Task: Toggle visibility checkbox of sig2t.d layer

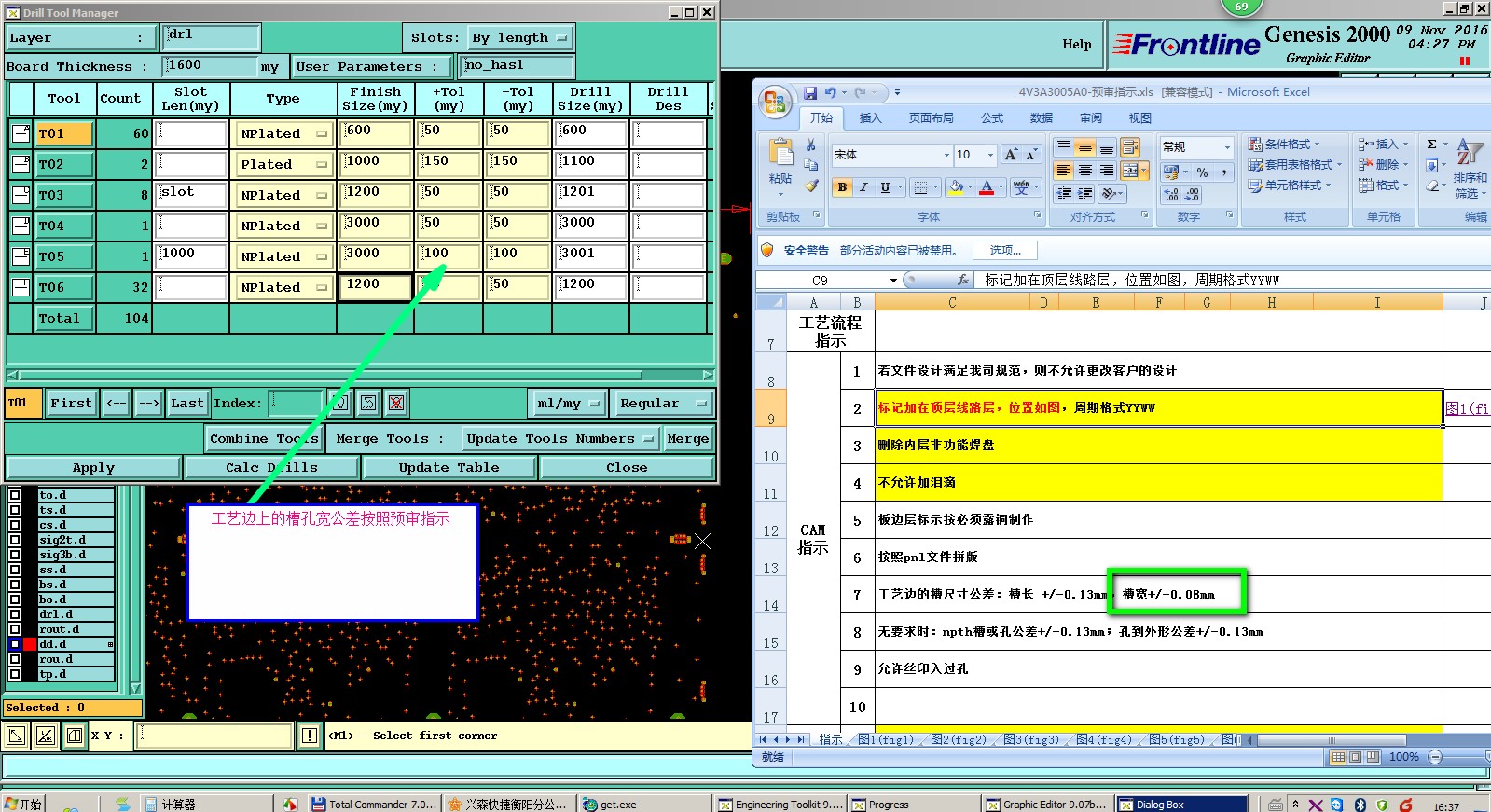Action: click(15, 540)
